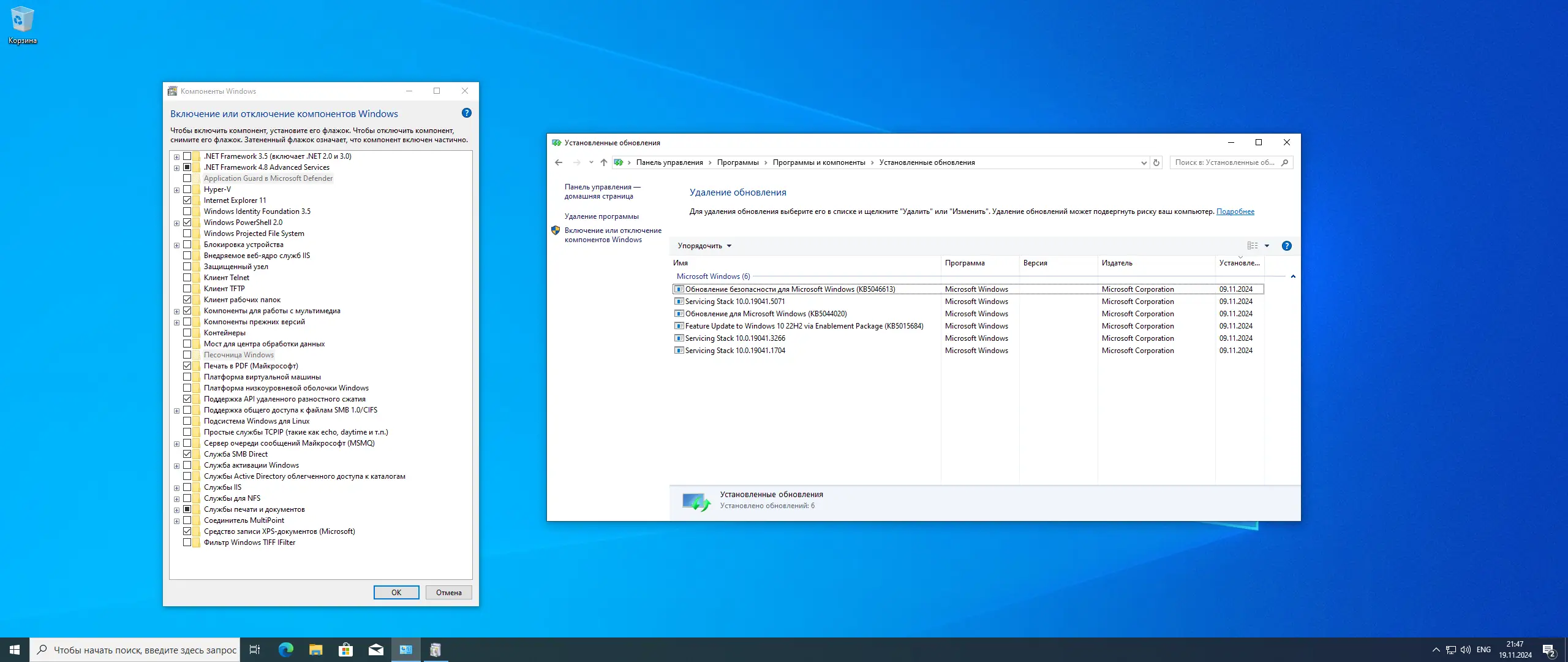This screenshot has width=1568, height=662.
Task: Click the Подробнее link
Action: pos(1235,211)
